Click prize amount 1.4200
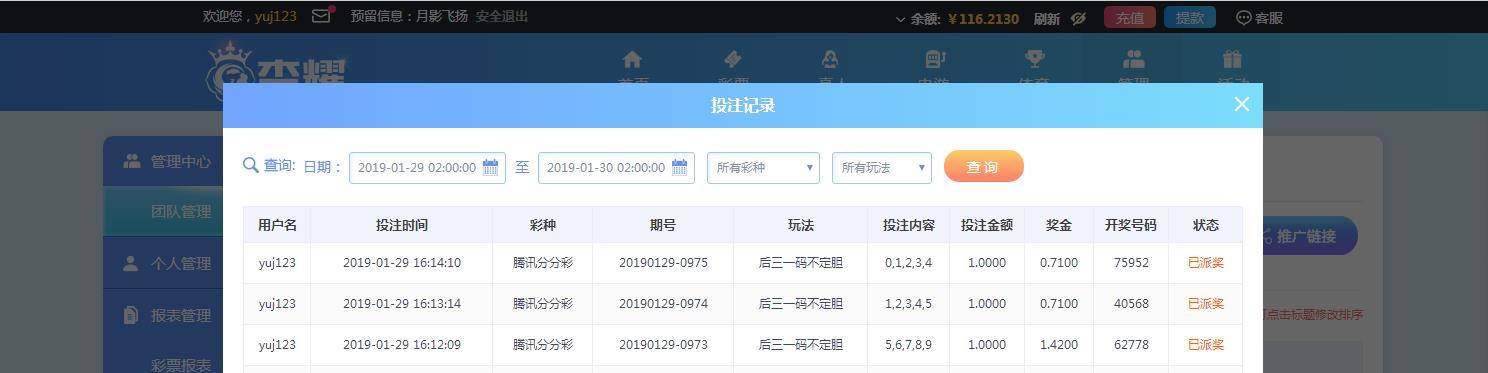Viewport: 1488px width, 373px height. coord(1059,345)
